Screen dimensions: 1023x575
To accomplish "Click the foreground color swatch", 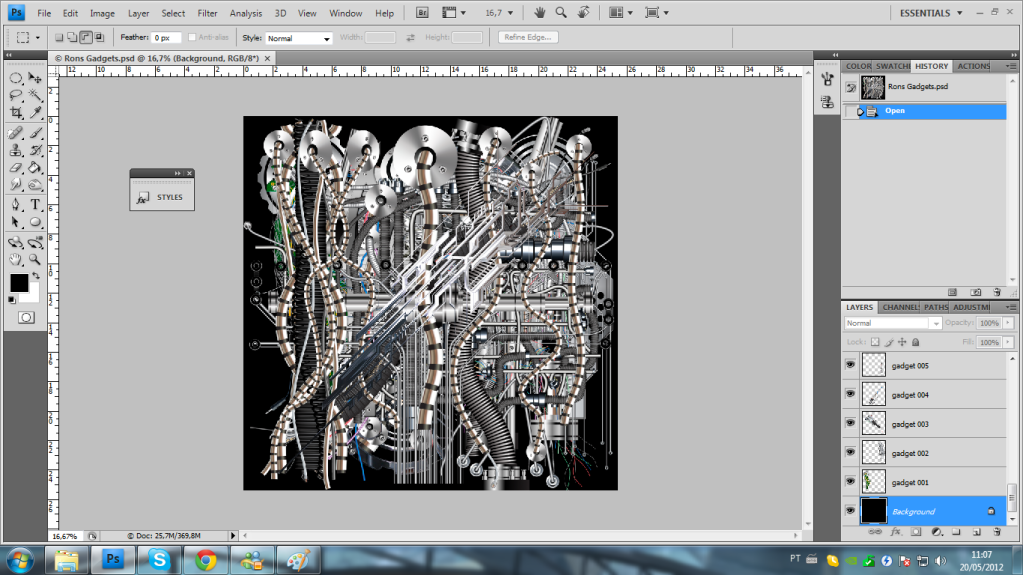I will (x=19, y=283).
